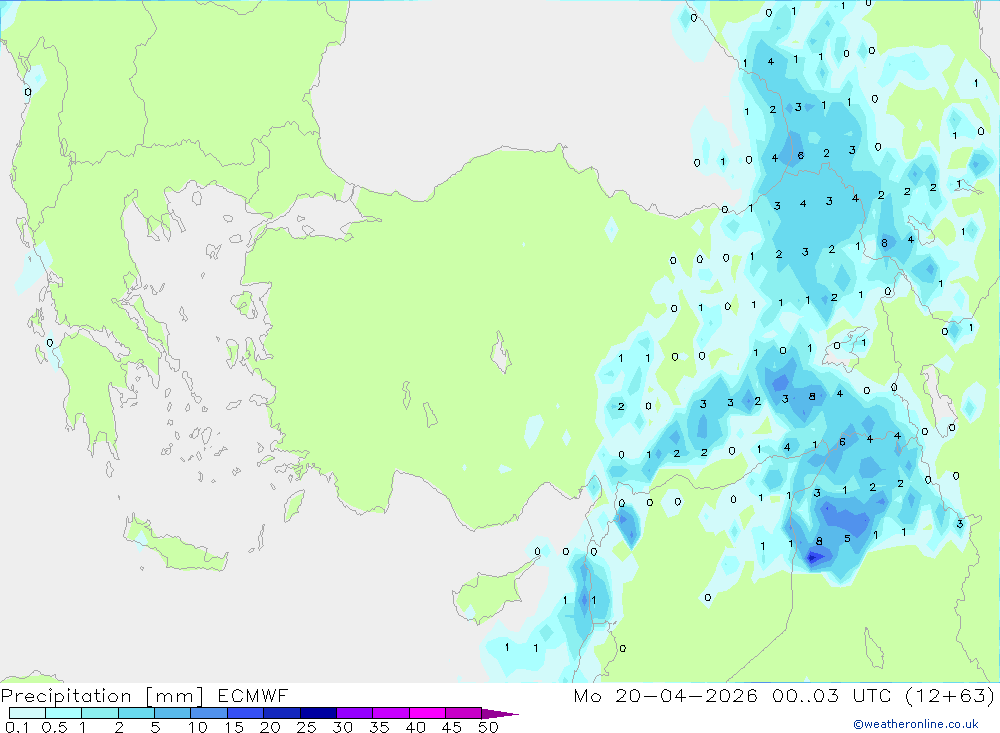Click the 10–15 mm legend color box
This screenshot has width=1000, height=733.
209,713
